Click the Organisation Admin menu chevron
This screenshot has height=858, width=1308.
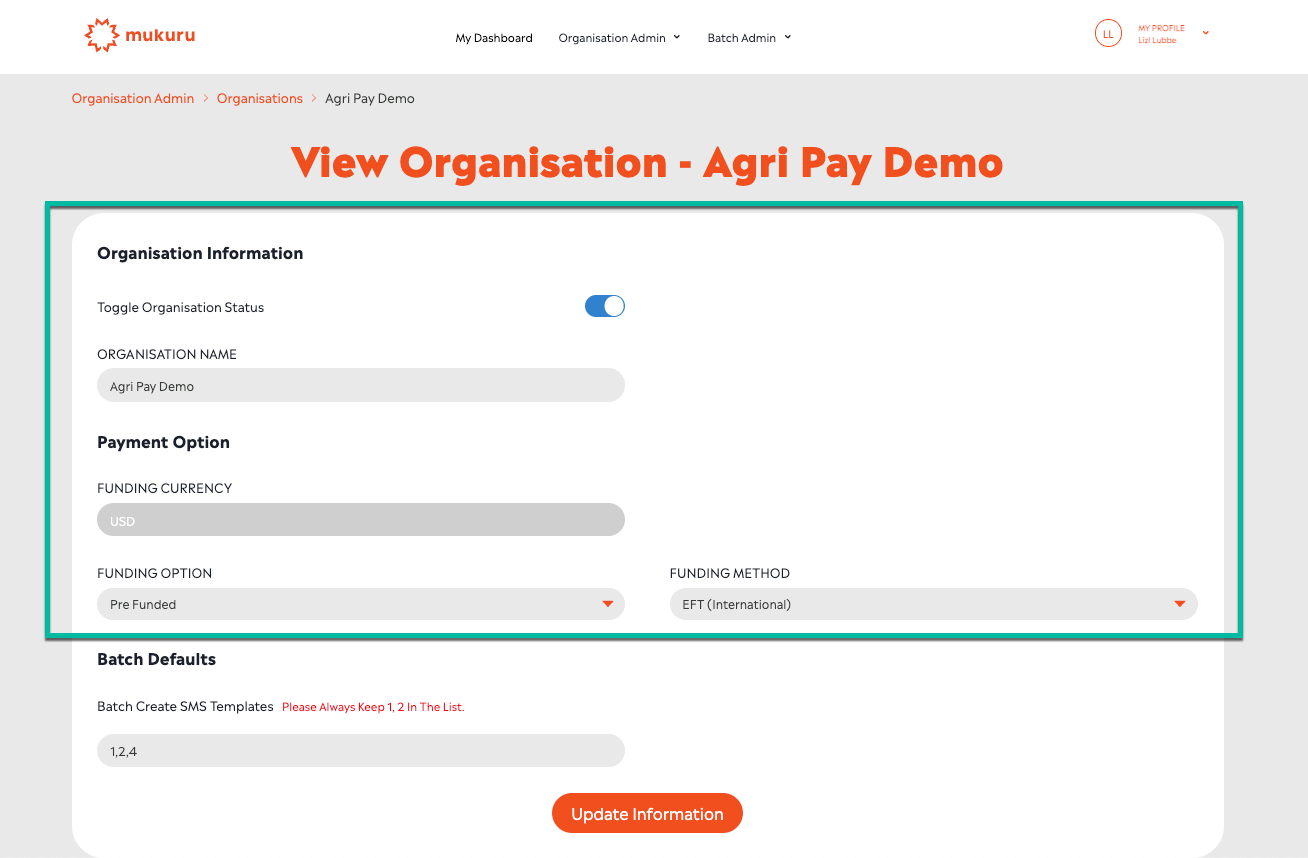(x=677, y=37)
